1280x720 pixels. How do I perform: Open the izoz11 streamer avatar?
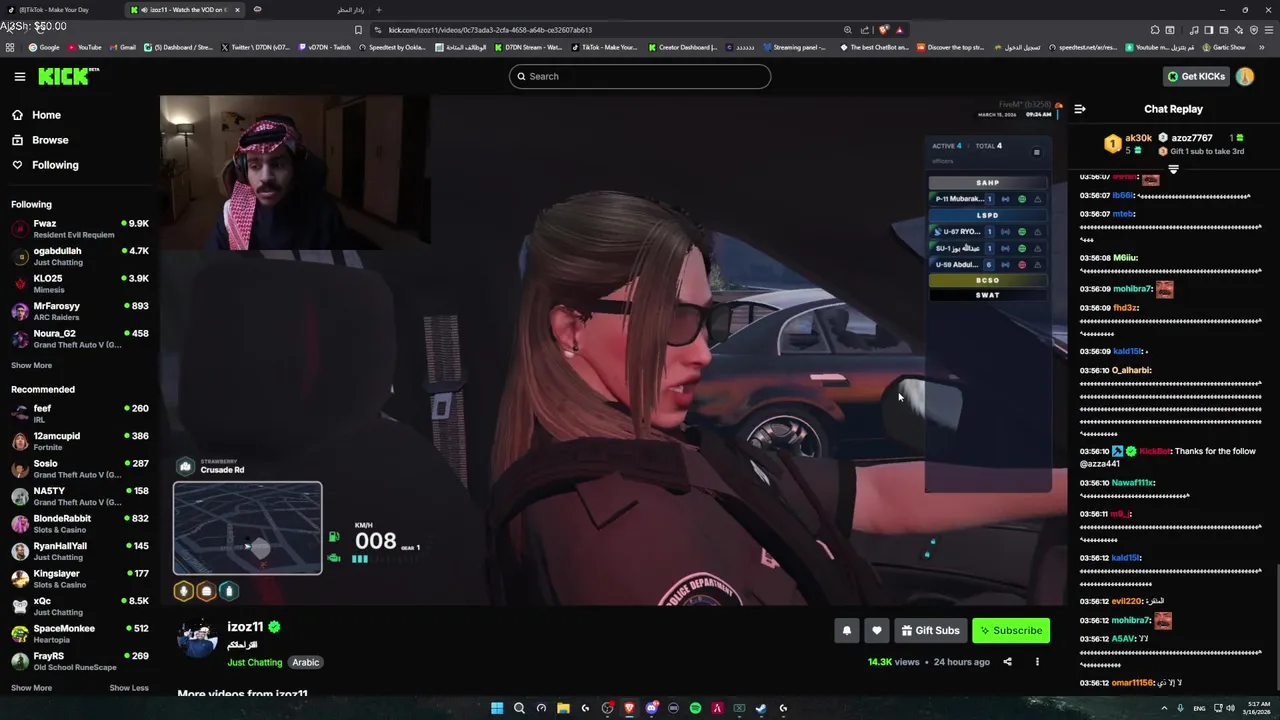pyautogui.click(x=198, y=638)
